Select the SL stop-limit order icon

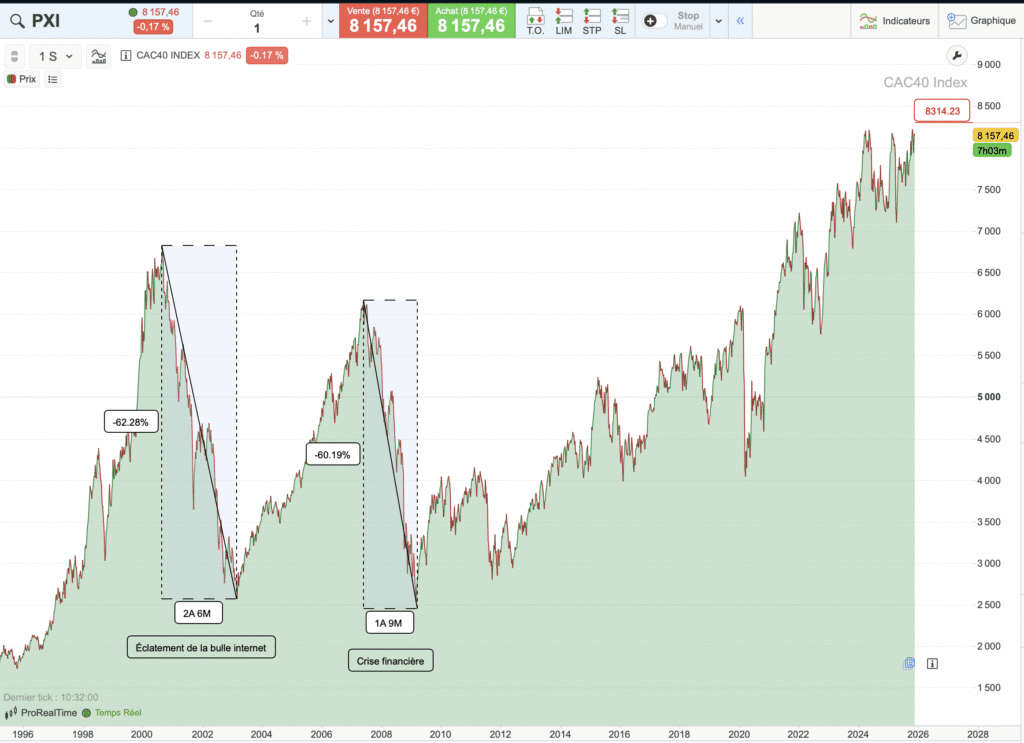pyautogui.click(x=619, y=20)
